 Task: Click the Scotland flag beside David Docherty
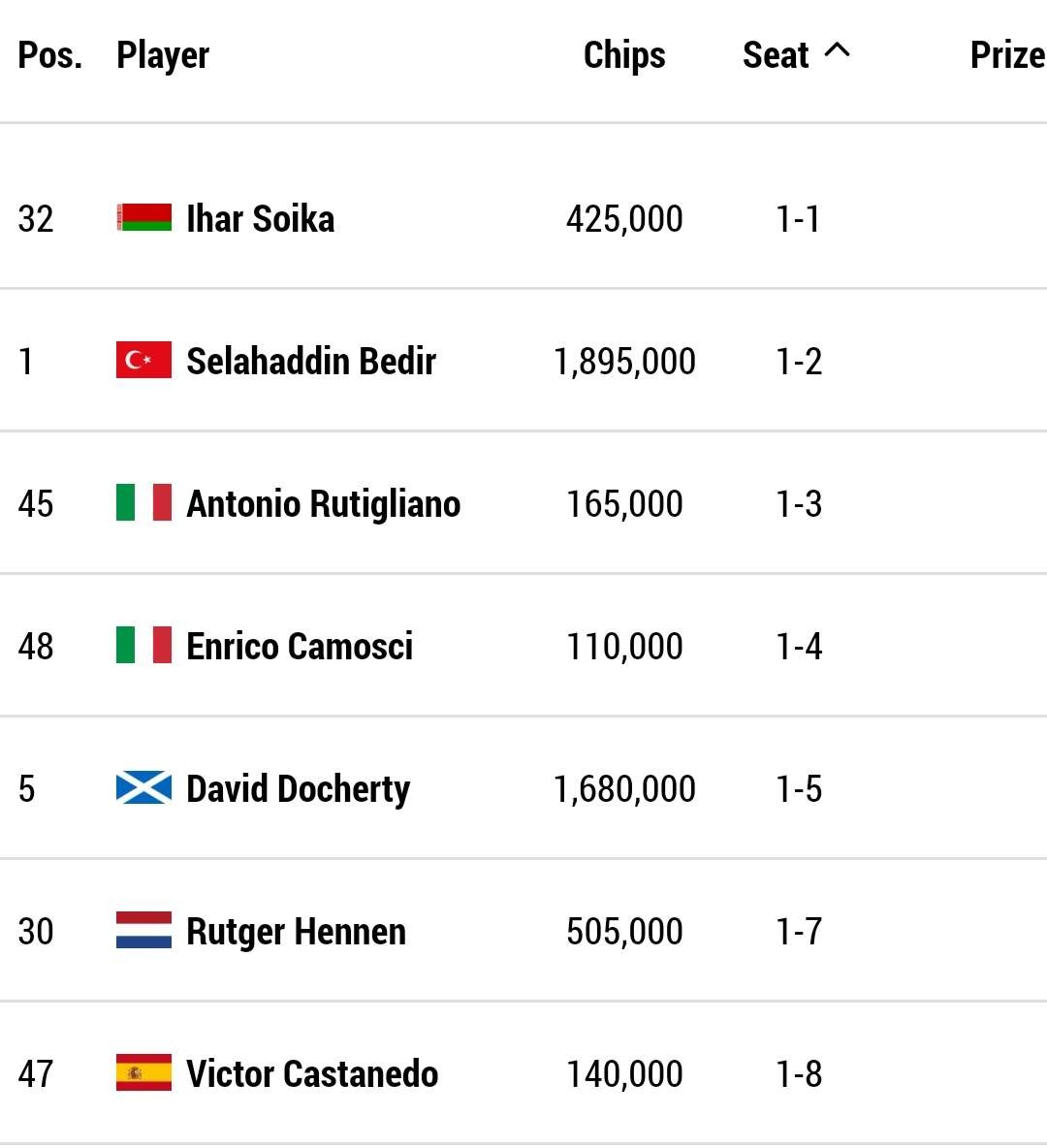click(144, 787)
